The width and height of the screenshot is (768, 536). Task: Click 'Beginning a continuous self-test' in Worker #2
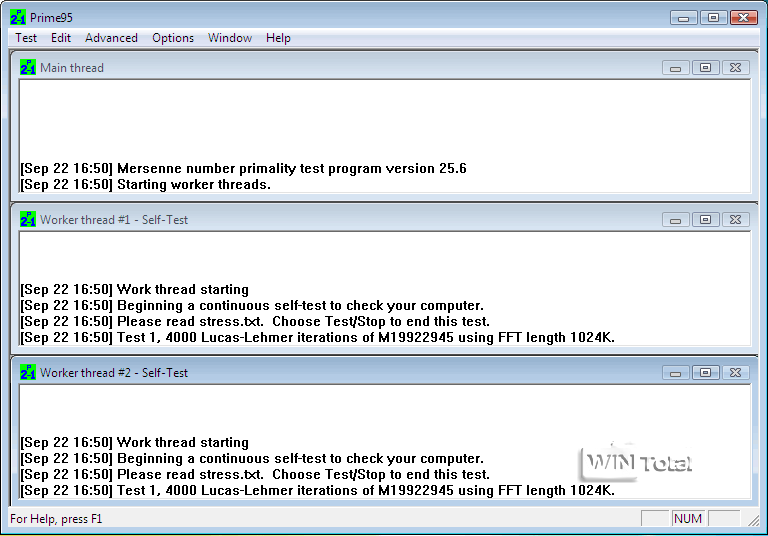pos(252,459)
